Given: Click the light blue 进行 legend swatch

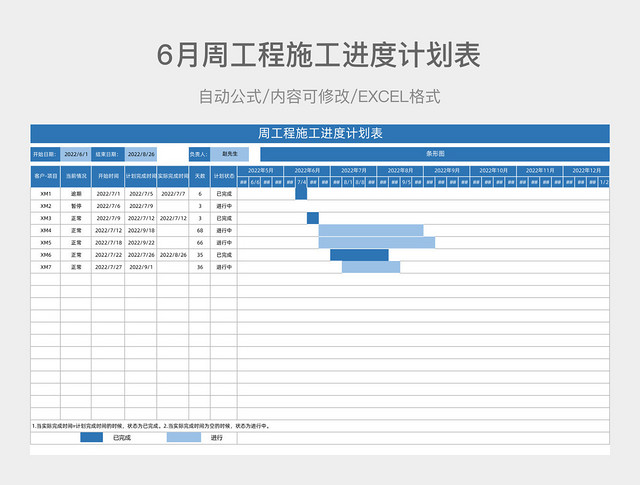Looking at the screenshot, I should [184, 438].
